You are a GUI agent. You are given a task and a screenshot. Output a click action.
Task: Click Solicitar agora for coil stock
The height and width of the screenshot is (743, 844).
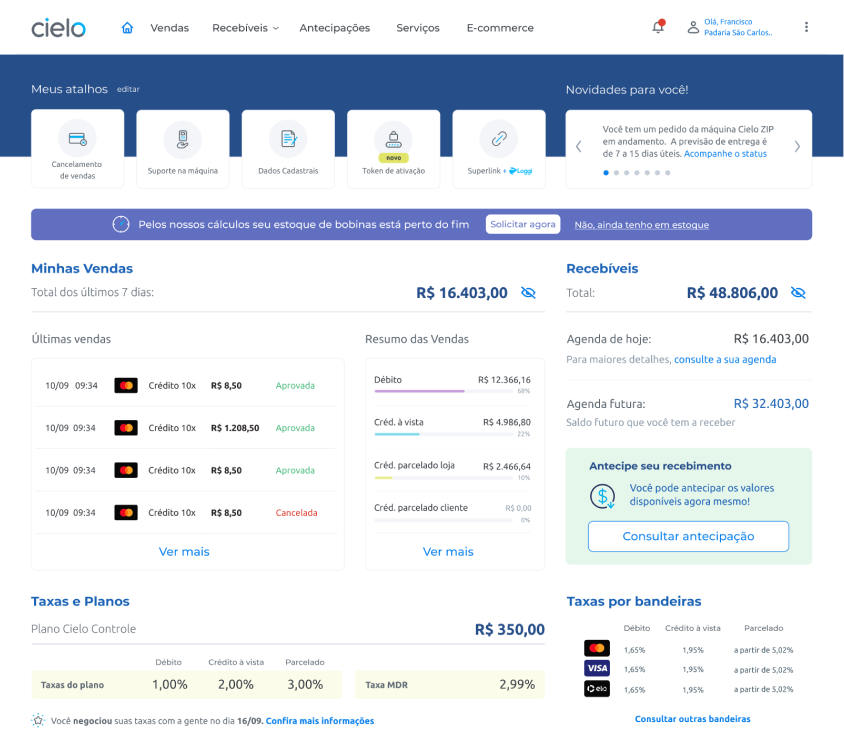tap(523, 224)
